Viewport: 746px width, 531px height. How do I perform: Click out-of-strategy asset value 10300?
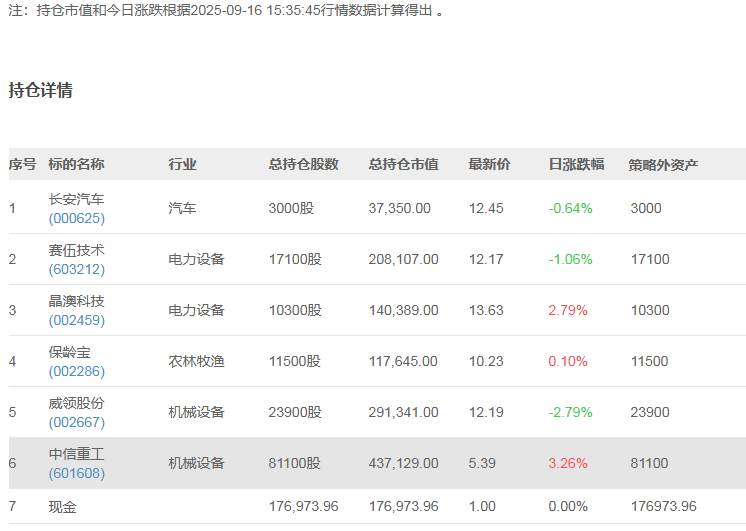(650, 310)
